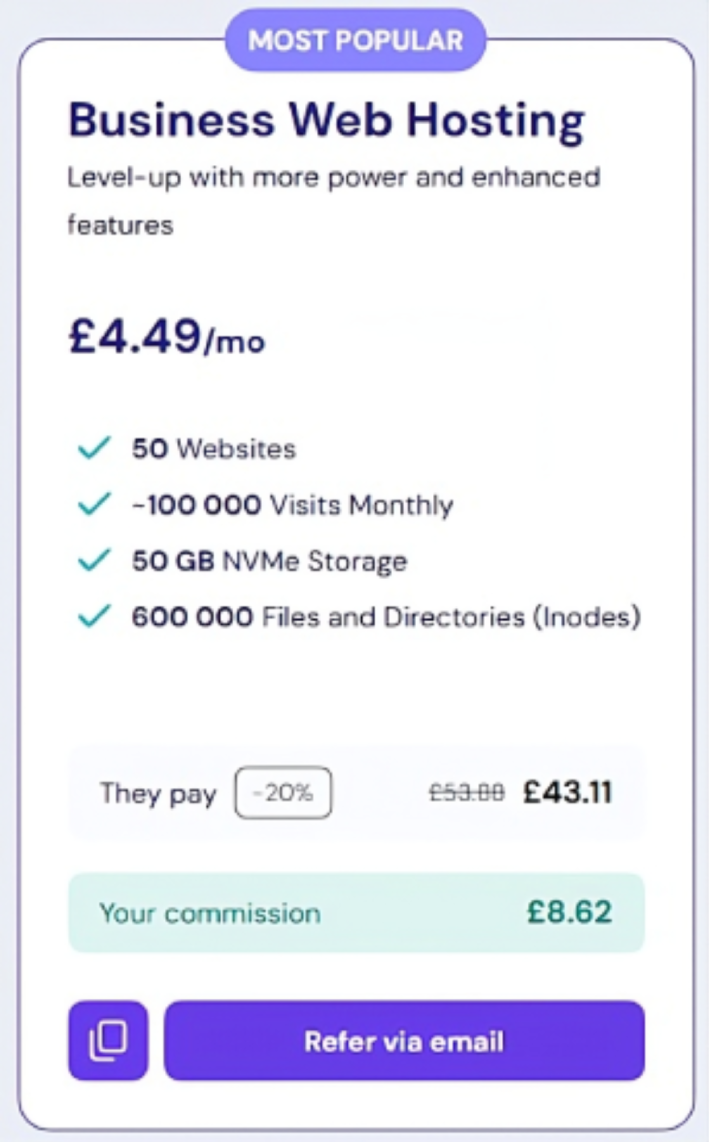The image size is (709, 1142).
Task: Click the 100 000 Visits Monthly text
Action: [x=292, y=505]
